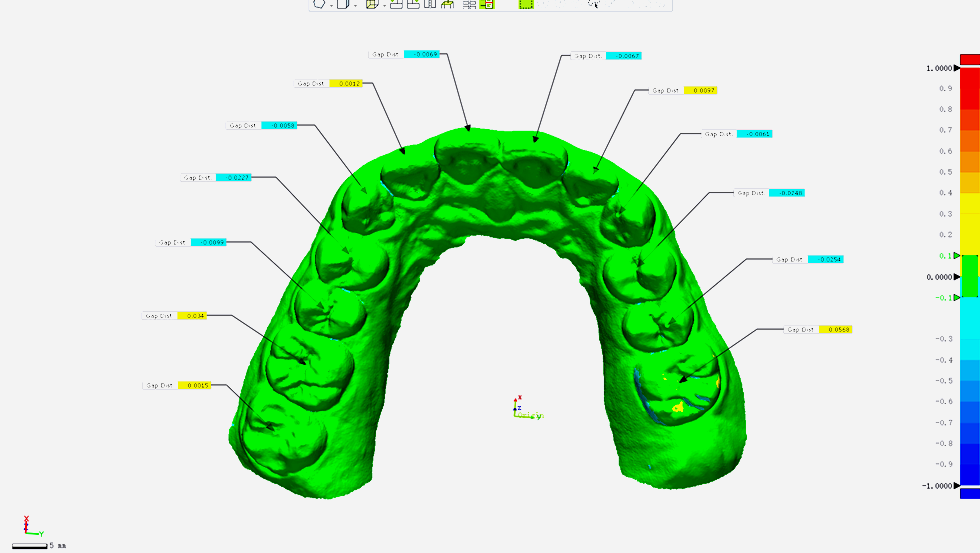Viewport: 980px width, 553px height.
Task: Click the green and red toolbar icon
Action: pos(487,4)
